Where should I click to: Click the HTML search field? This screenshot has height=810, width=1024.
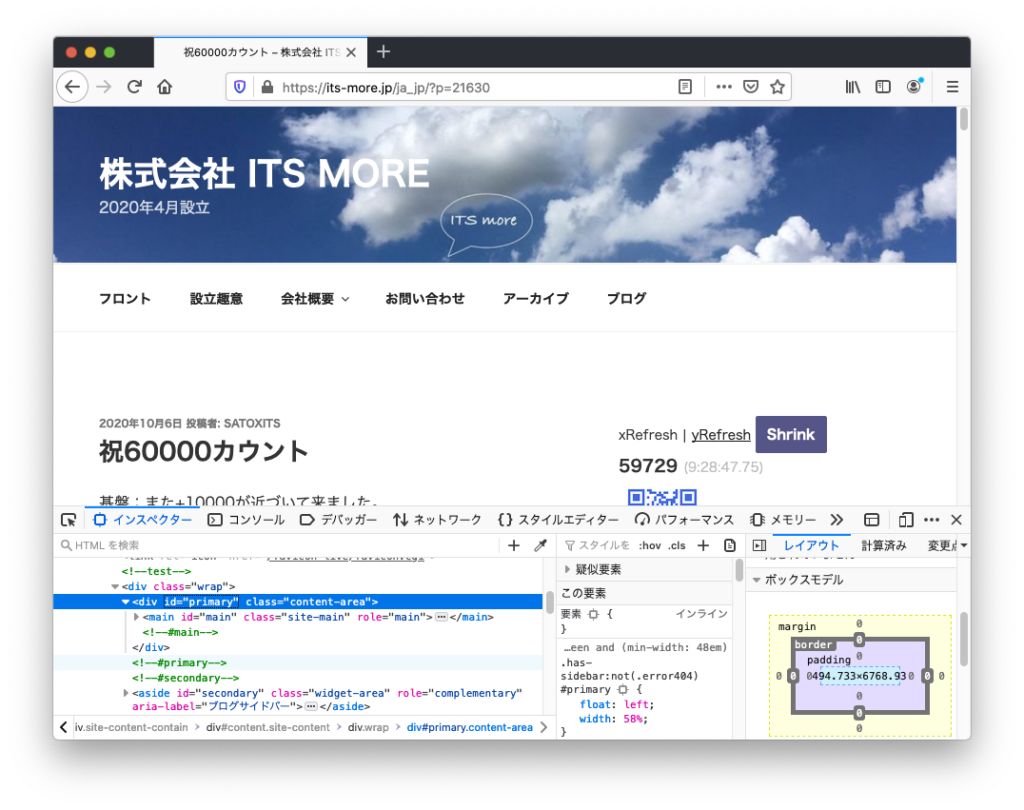coord(280,546)
